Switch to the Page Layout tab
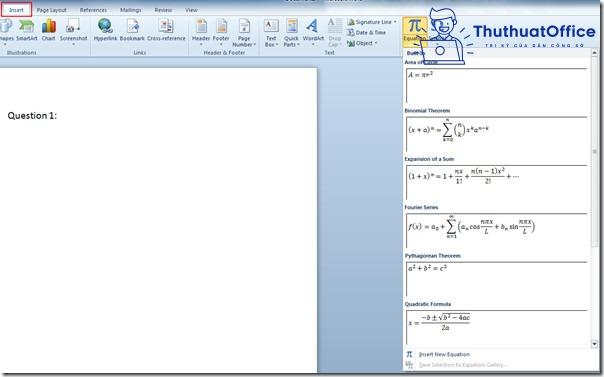The width and height of the screenshot is (604, 377). point(52,10)
